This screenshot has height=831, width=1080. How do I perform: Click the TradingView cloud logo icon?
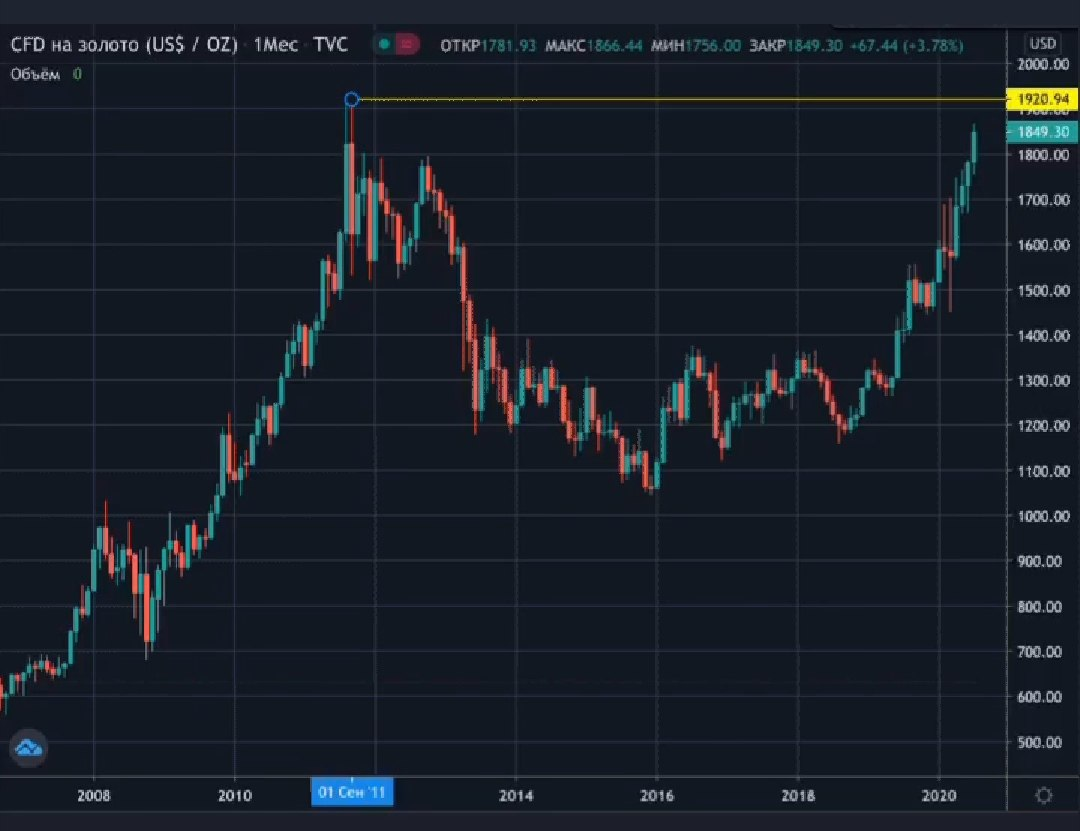[x=28, y=748]
